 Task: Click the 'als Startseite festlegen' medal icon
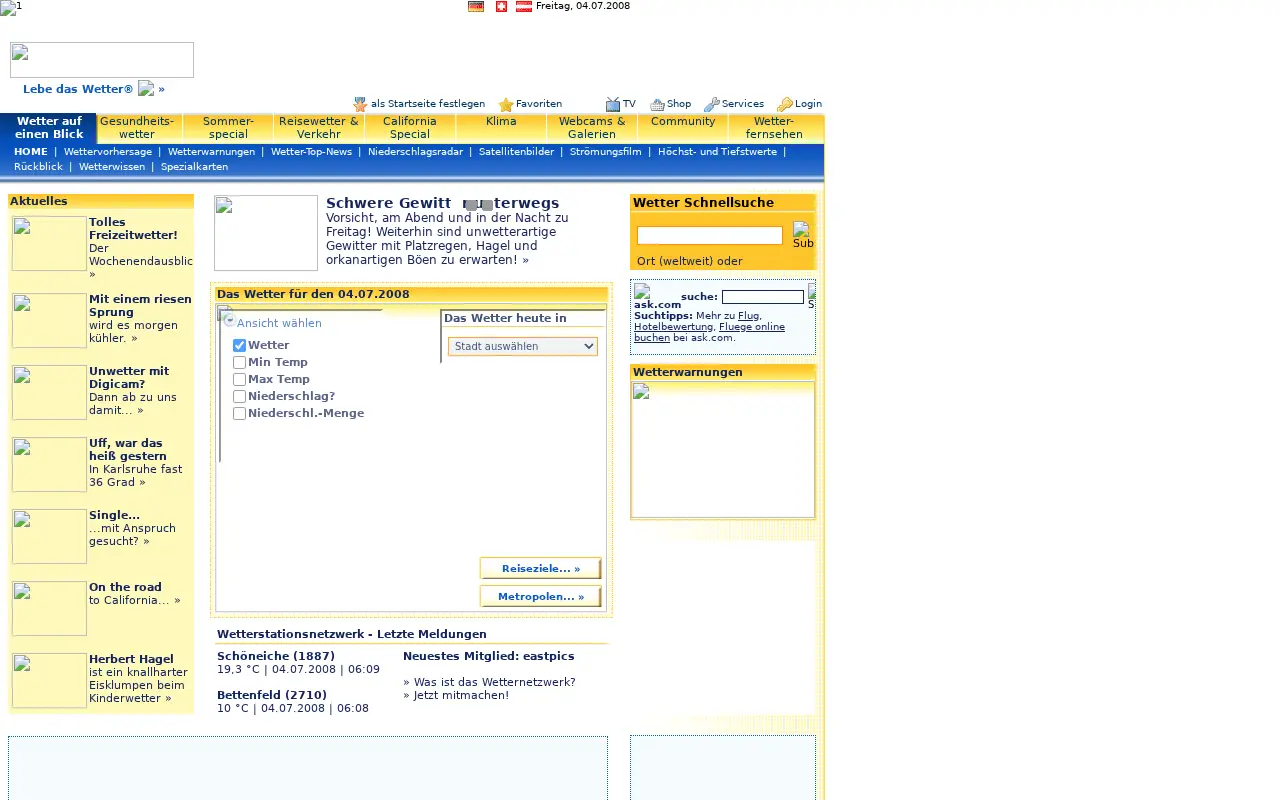pos(360,104)
